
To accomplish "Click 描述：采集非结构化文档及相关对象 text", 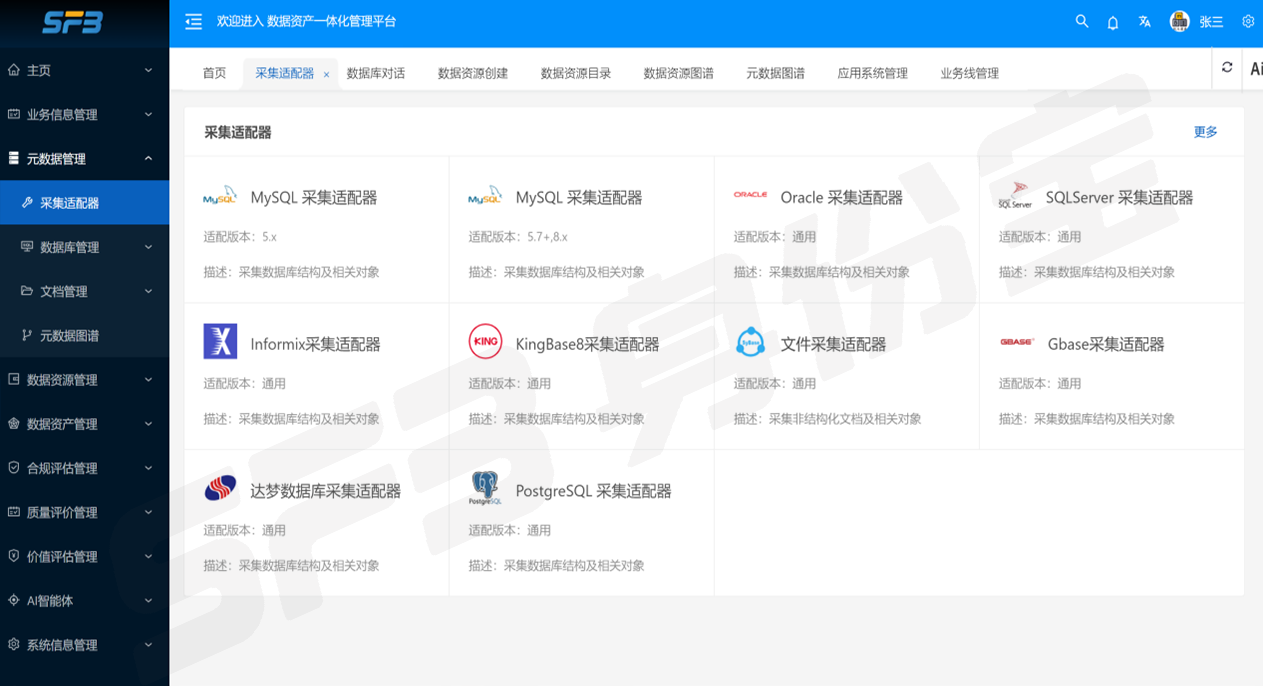I will coord(827,419).
